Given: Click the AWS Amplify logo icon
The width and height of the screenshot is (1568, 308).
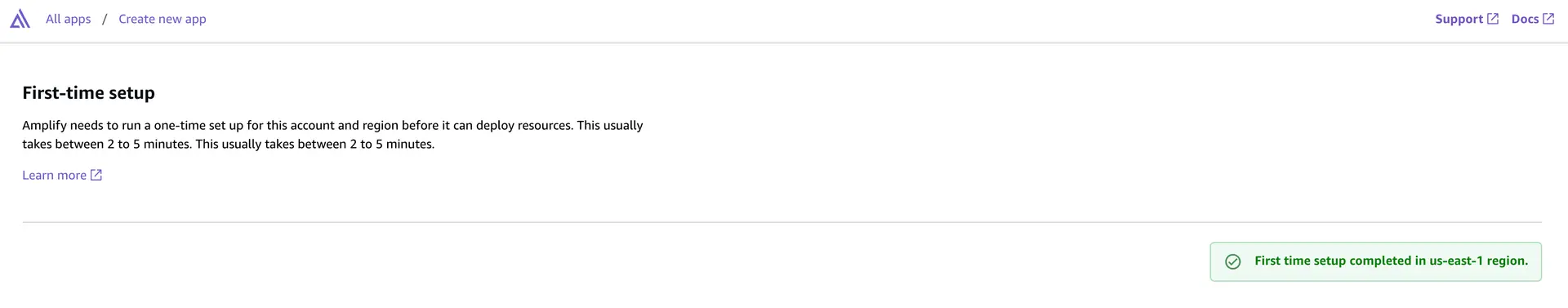Looking at the screenshot, I should pyautogui.click(x=20, y=19).
